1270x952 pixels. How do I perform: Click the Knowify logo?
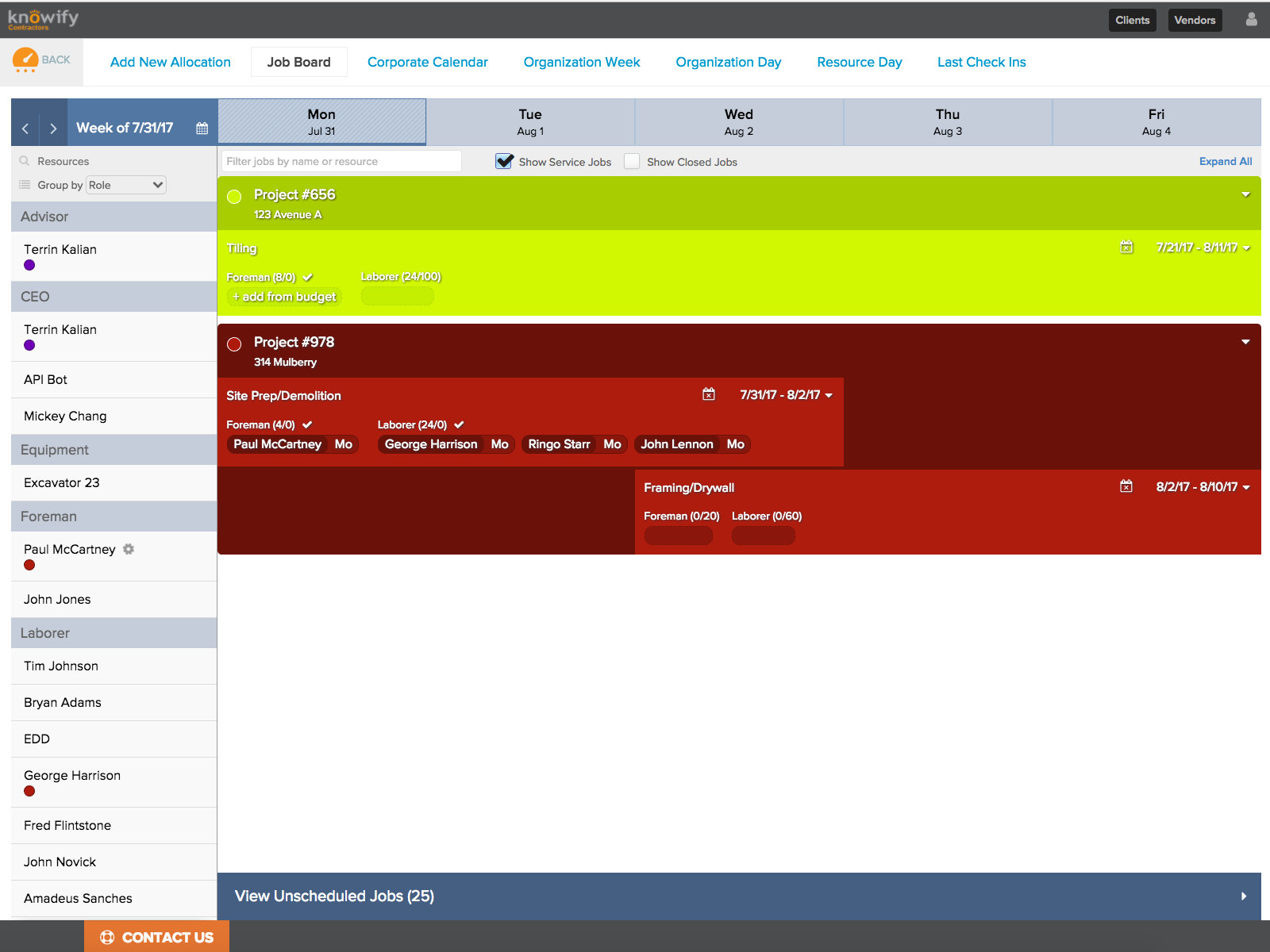point(43,19)
